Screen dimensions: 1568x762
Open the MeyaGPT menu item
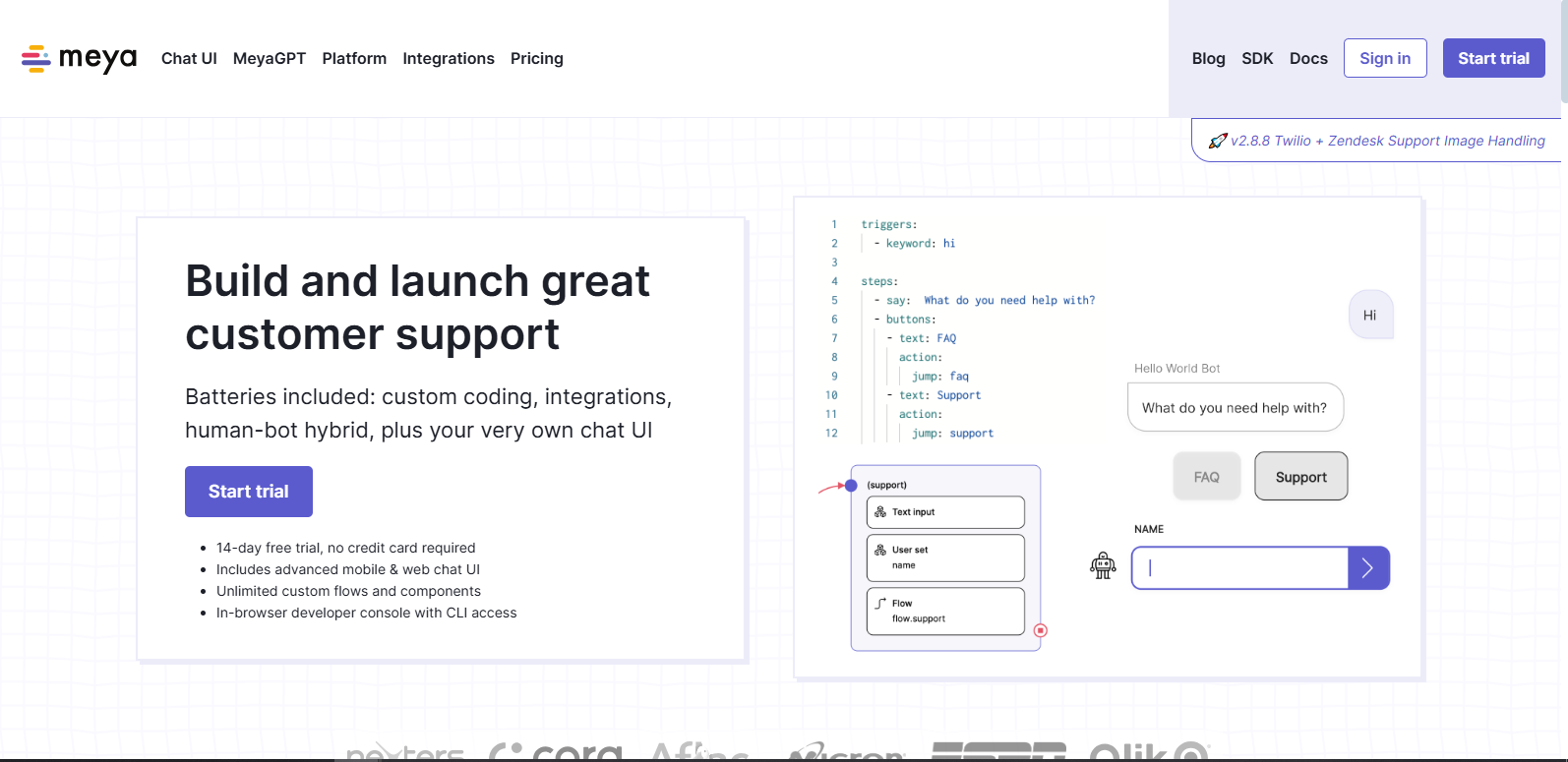[x=270, y=58]
